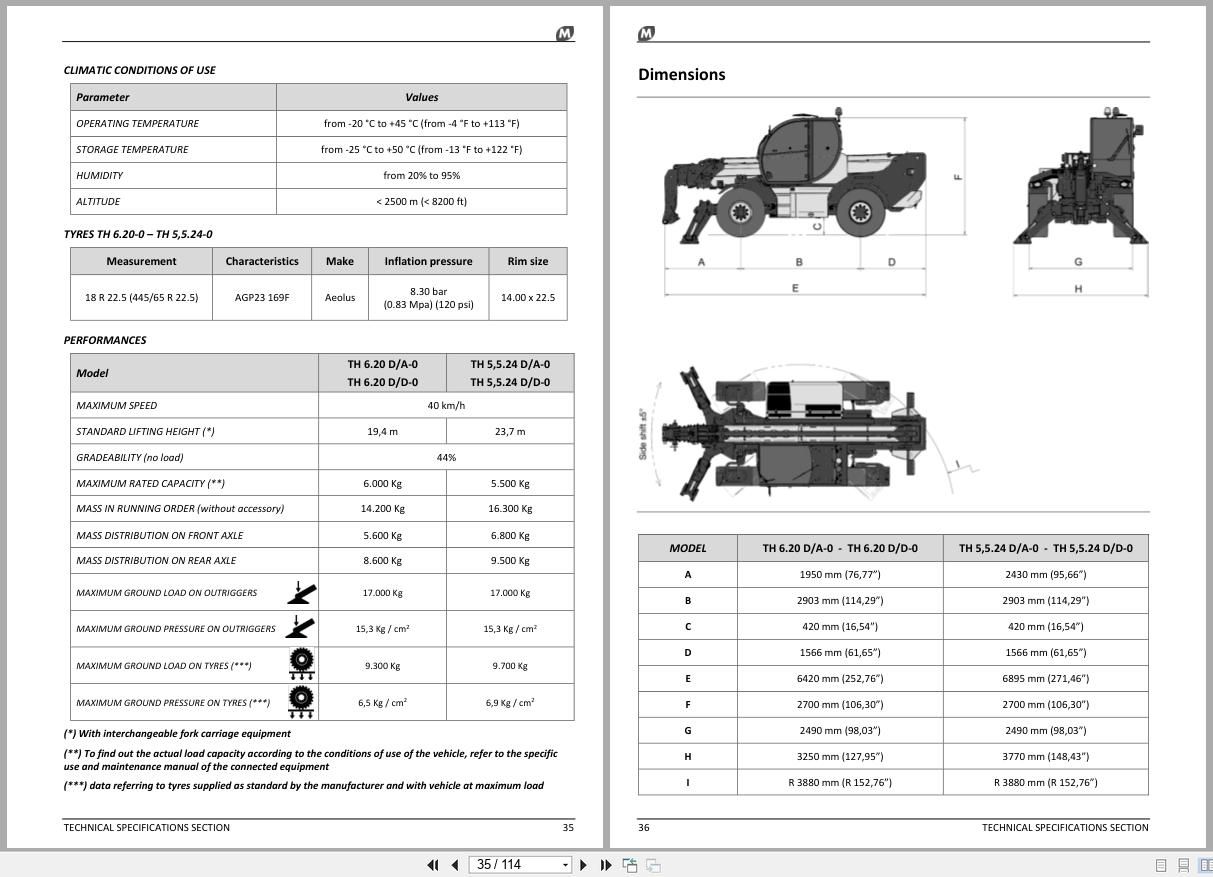Click the lifting height '19,4 m'
Screen dimensions: 1213x877
point(382,431)
